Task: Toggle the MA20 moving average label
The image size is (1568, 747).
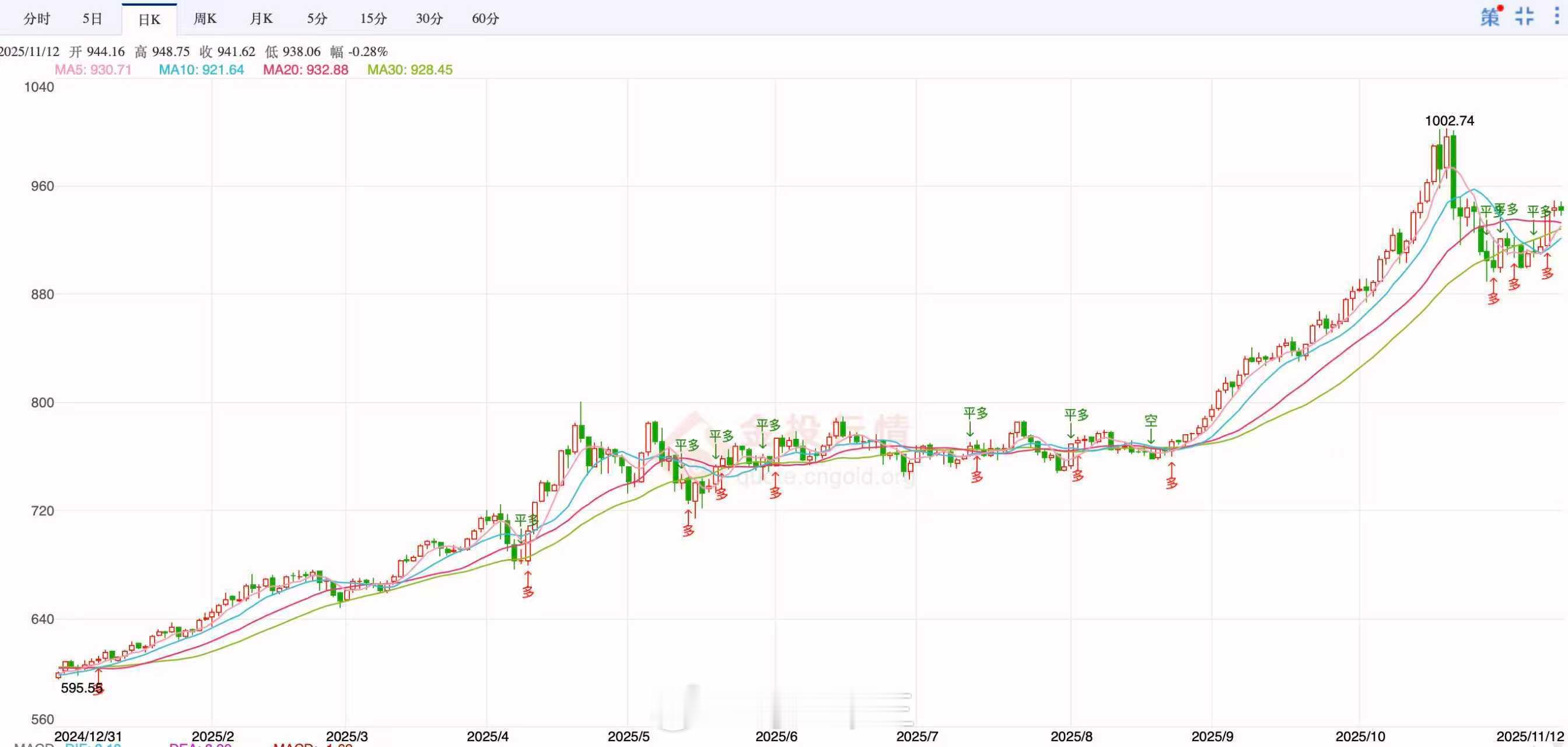Action: click(306, 70)
